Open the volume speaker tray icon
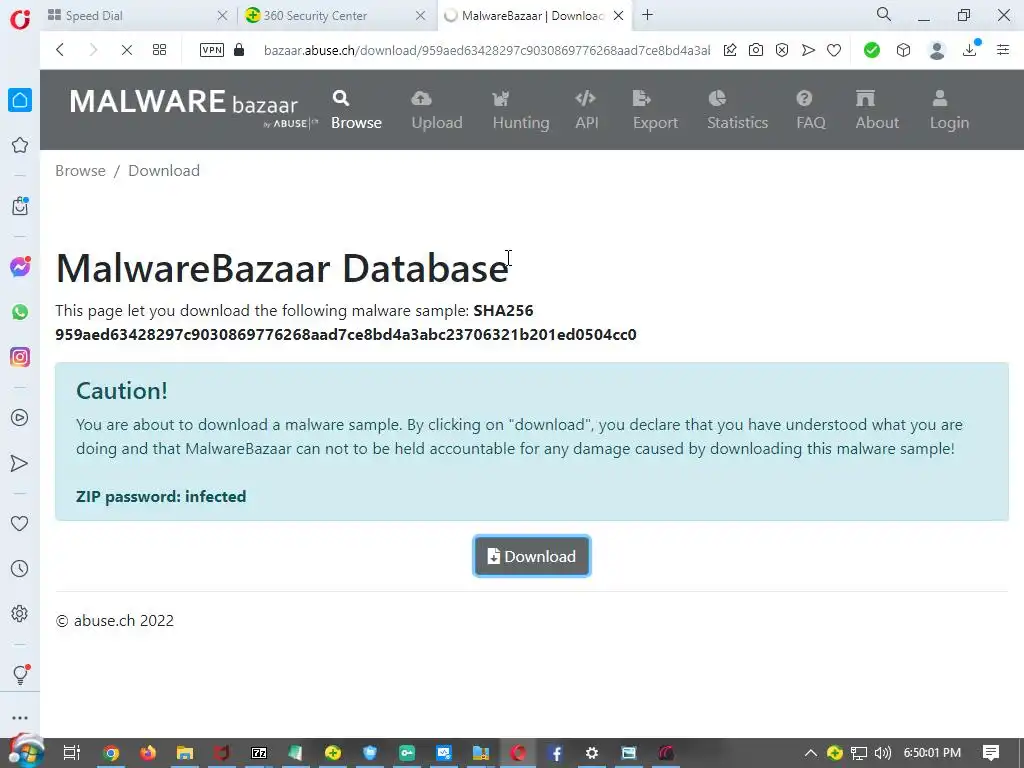This screenshot has width=1024, height=768. click(x=882, y=753)
